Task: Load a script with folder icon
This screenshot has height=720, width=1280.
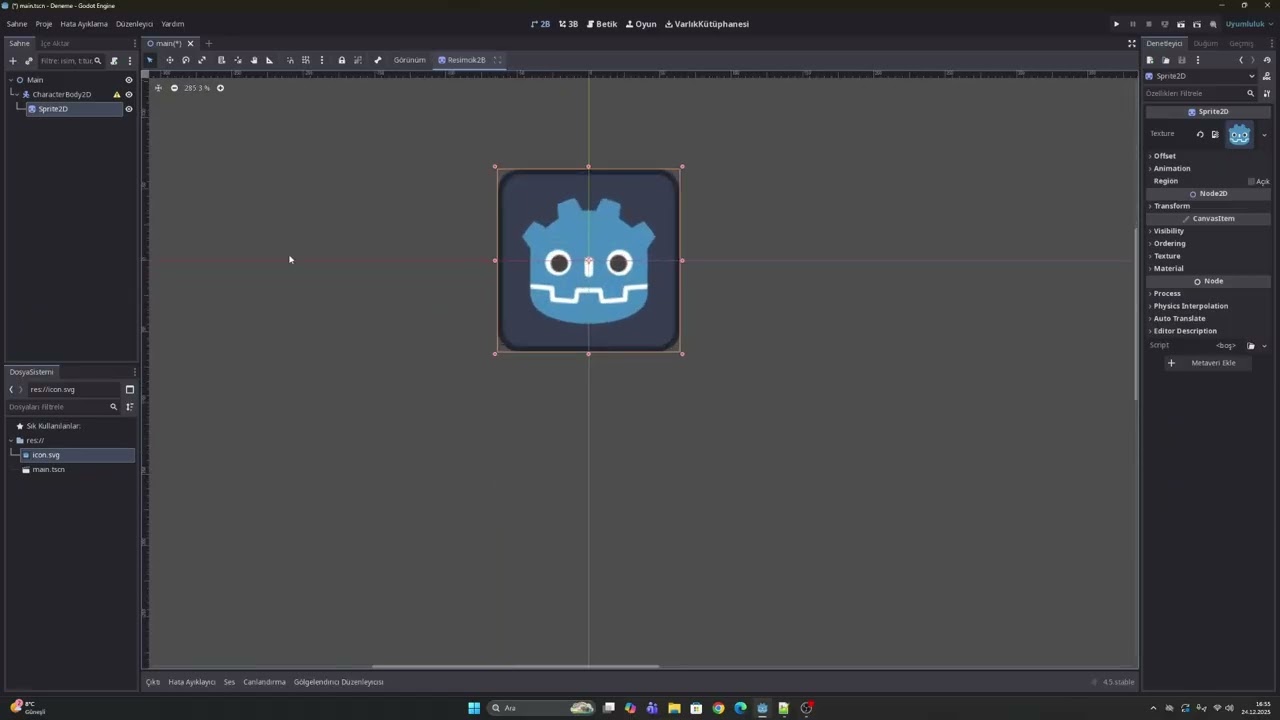Action: click(x=1250, y=346)
